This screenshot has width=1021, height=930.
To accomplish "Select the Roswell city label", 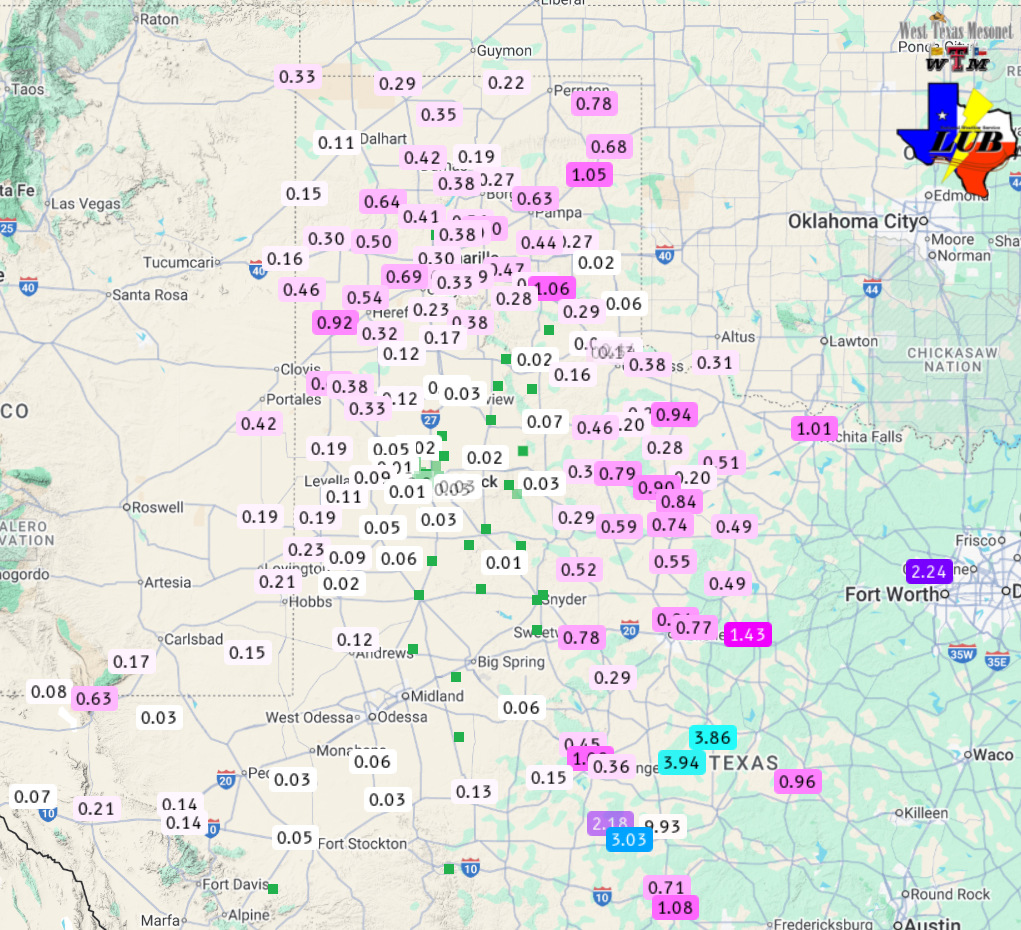I will tap(157, 507).
